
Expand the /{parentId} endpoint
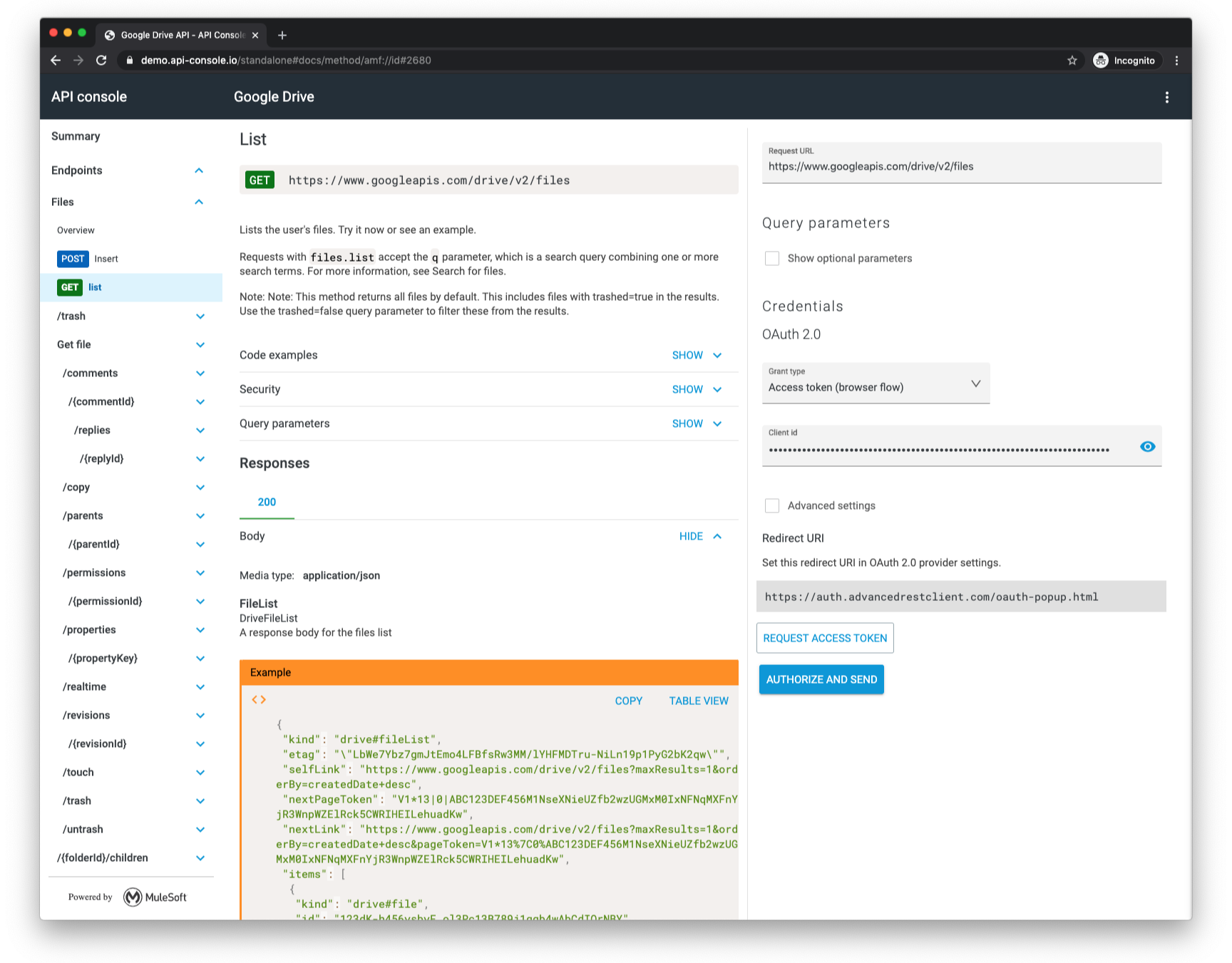point(200,544)
